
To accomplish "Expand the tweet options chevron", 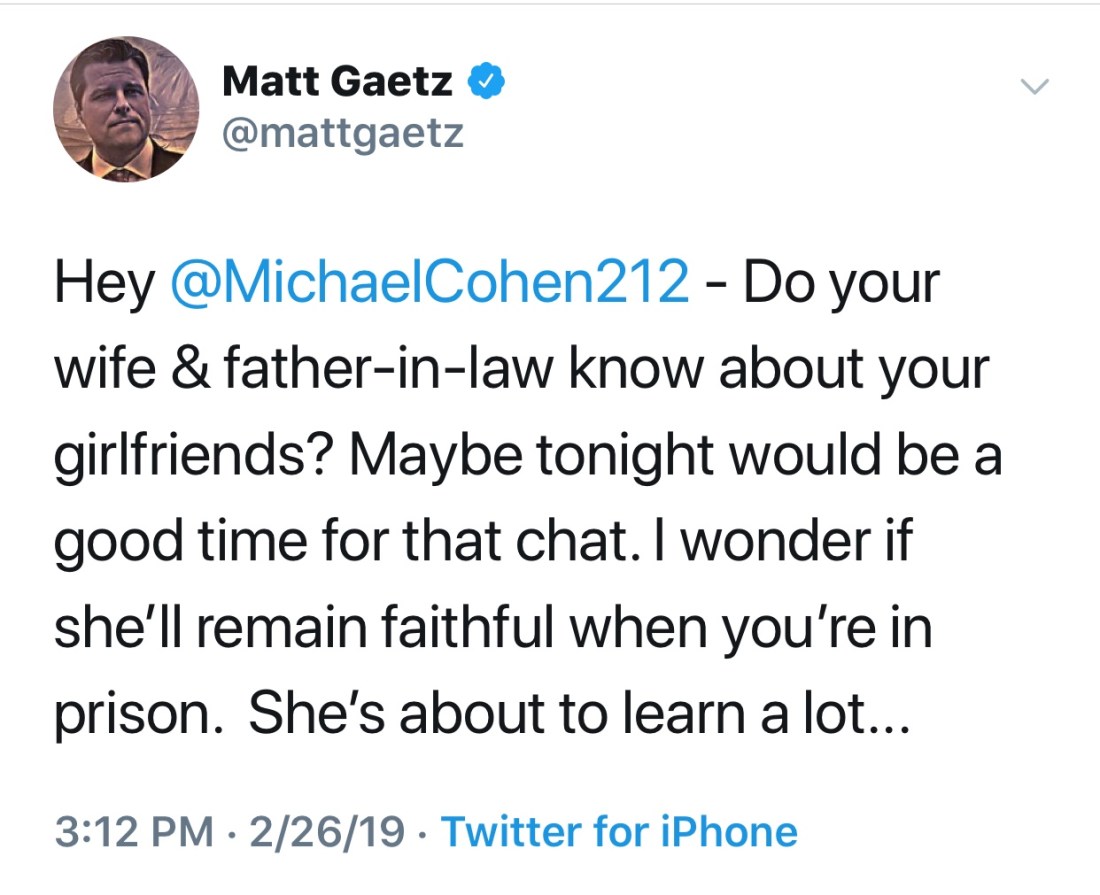I will tap(1035, 88).
